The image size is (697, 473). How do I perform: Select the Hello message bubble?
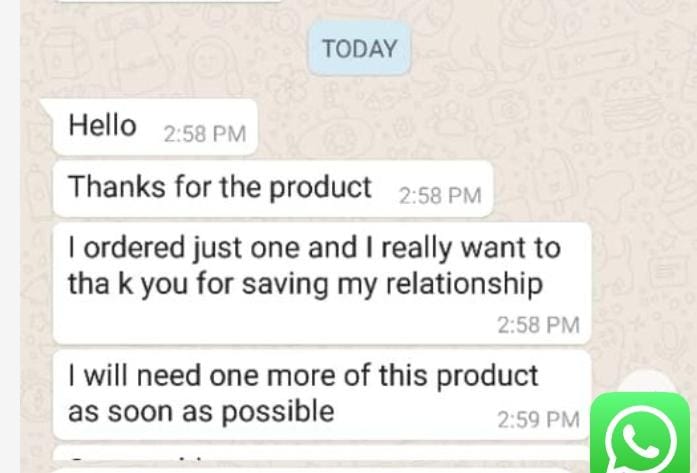coord(151,127)
